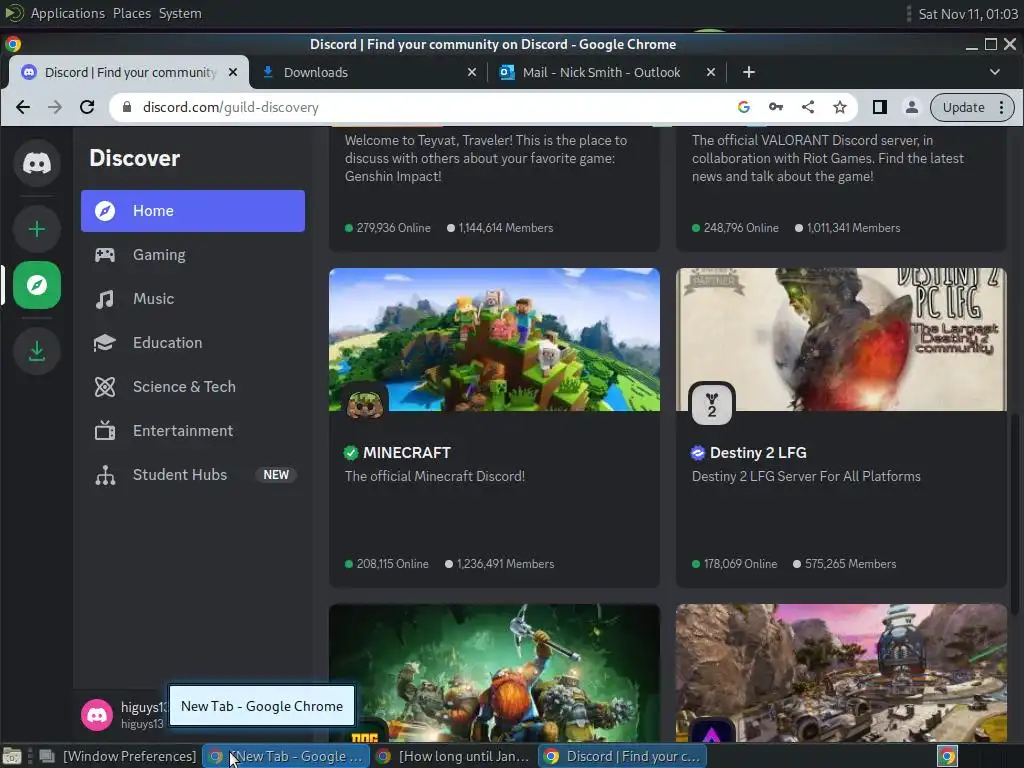
Task: Open the System menu
Action: pos(180,13)
